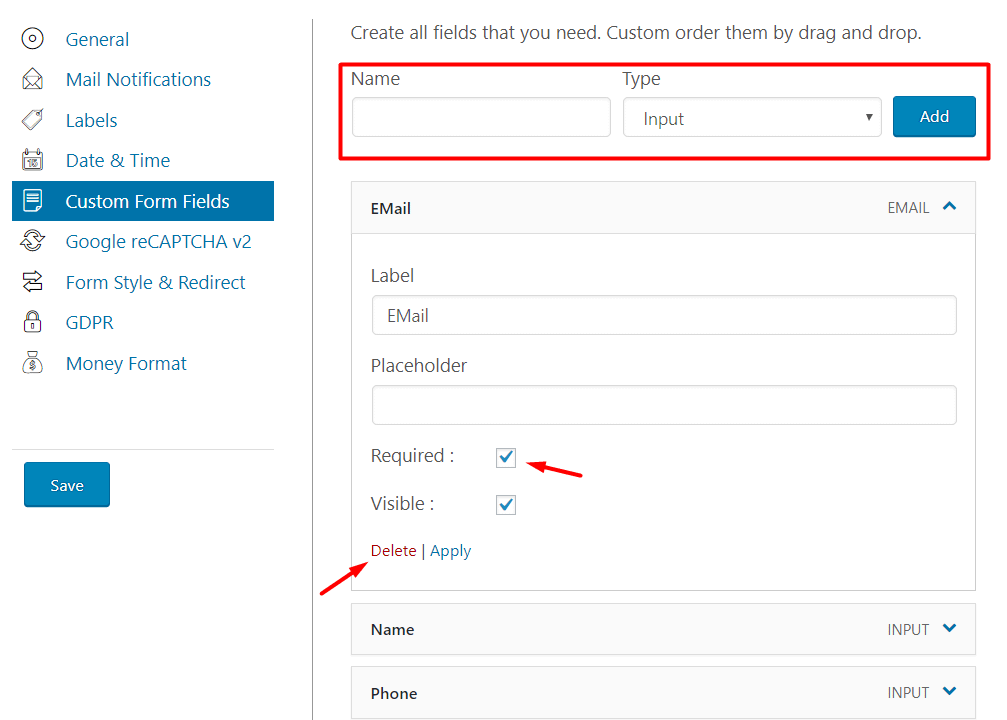Click the Money Format money bag icon
The width and height of the screenshot is (1007, 720).
pyautogui.click(x=33, y=363)
